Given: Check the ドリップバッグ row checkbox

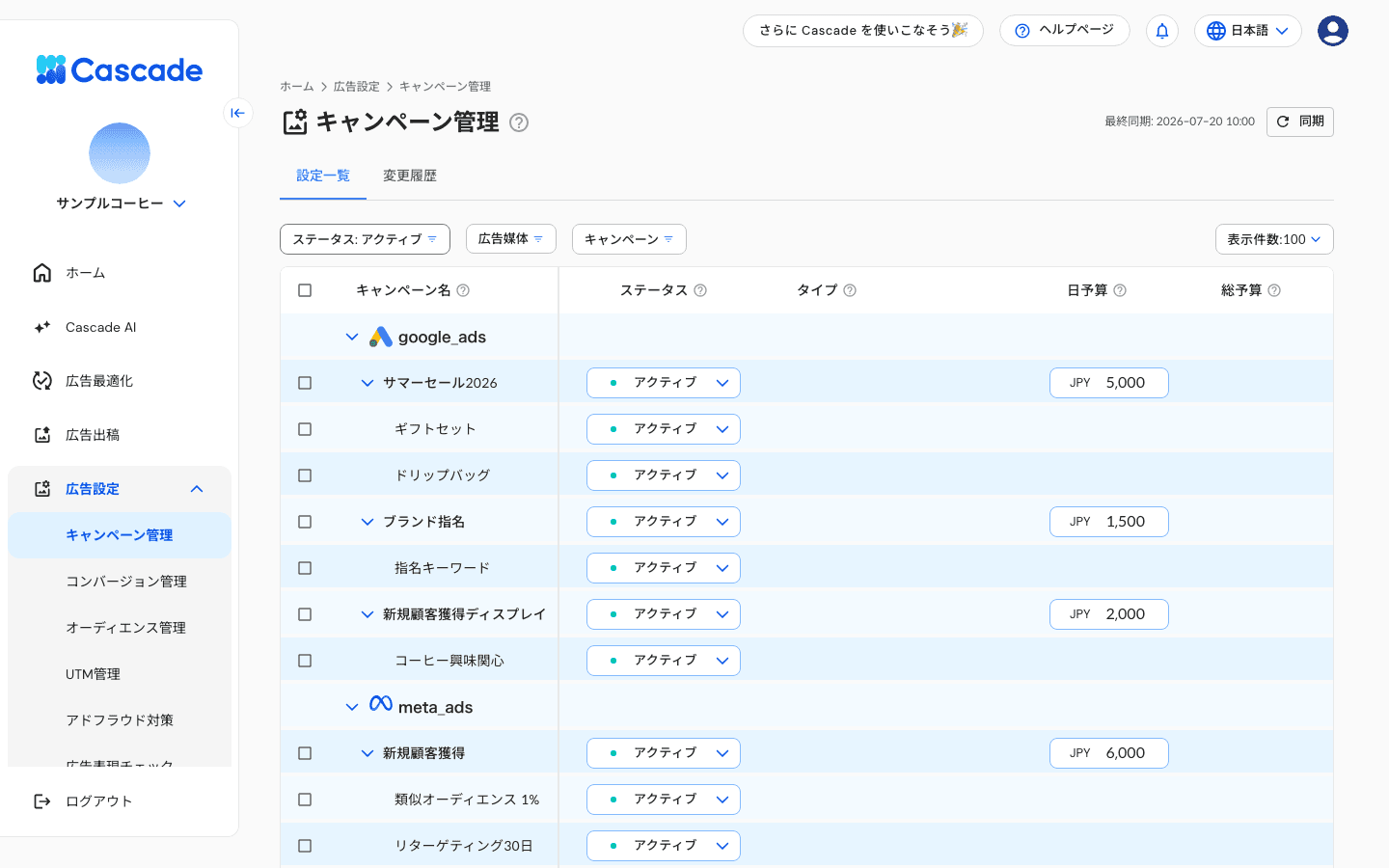Looking at the screenshot, I should (305, 475).
